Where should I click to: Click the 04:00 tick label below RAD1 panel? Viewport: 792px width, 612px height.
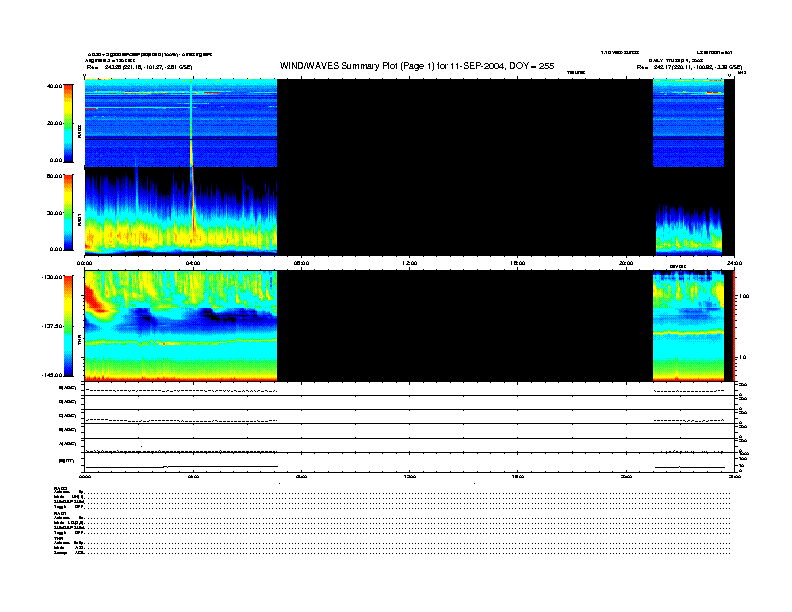(x=192, y=263)
